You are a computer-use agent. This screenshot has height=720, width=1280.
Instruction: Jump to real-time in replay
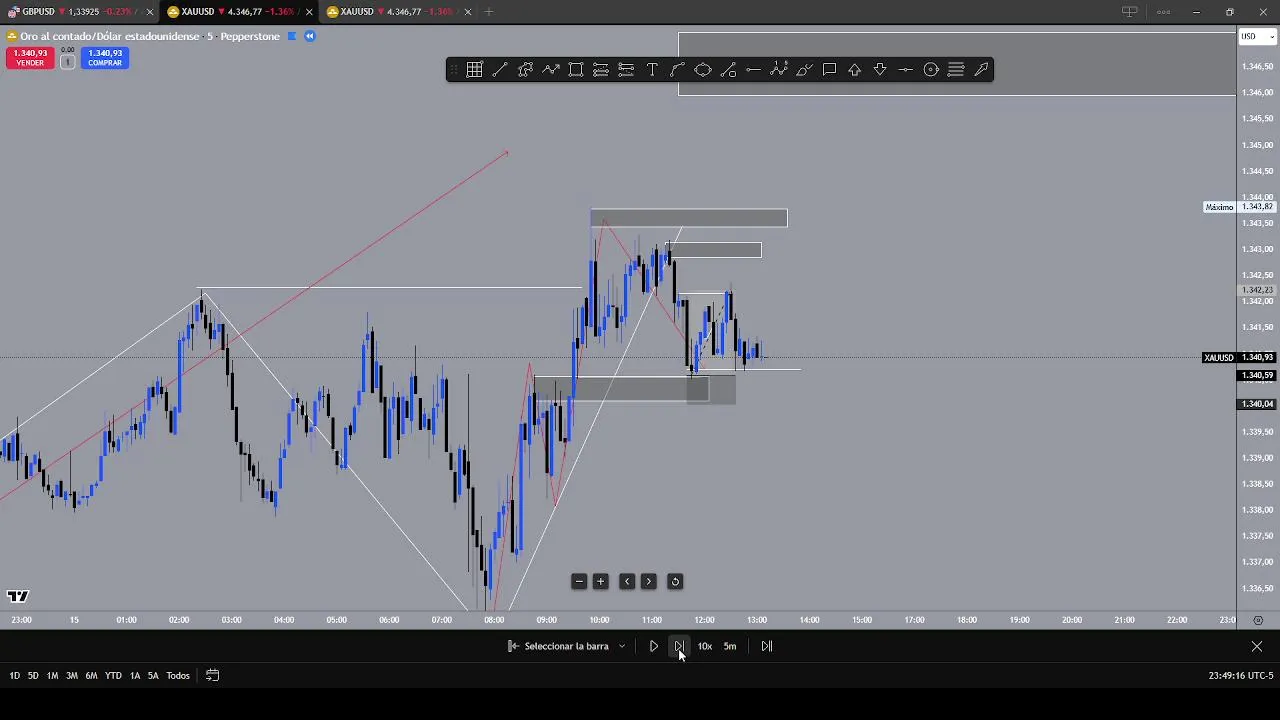(767, 646)
